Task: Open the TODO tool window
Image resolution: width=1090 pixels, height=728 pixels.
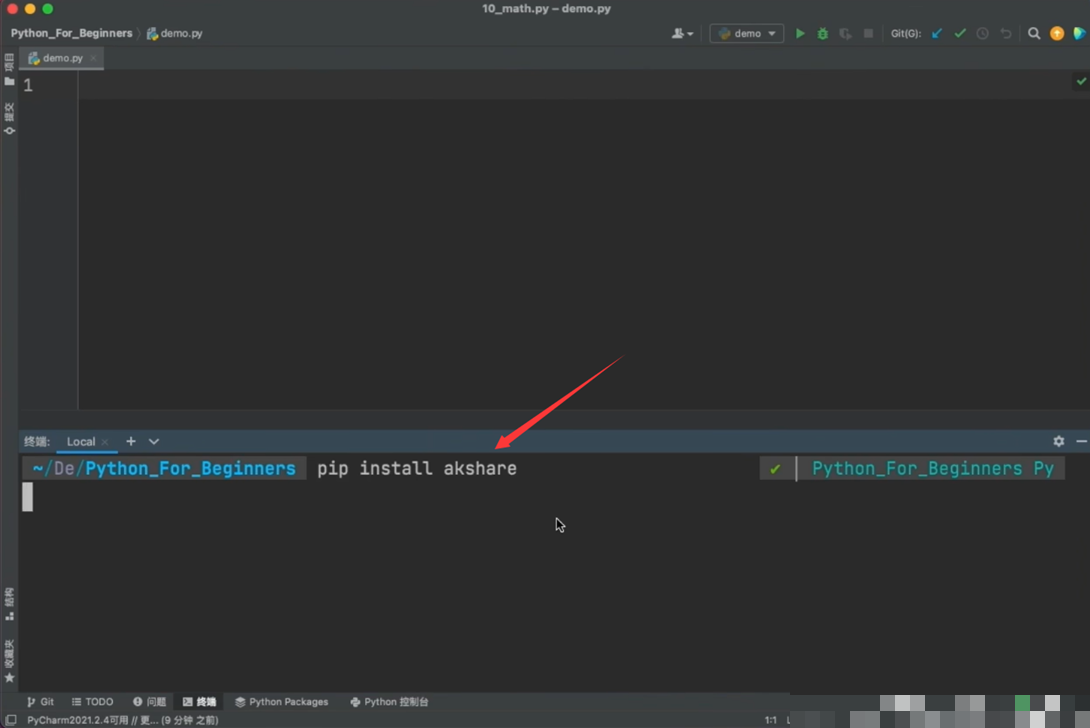Action: point(92,702)
